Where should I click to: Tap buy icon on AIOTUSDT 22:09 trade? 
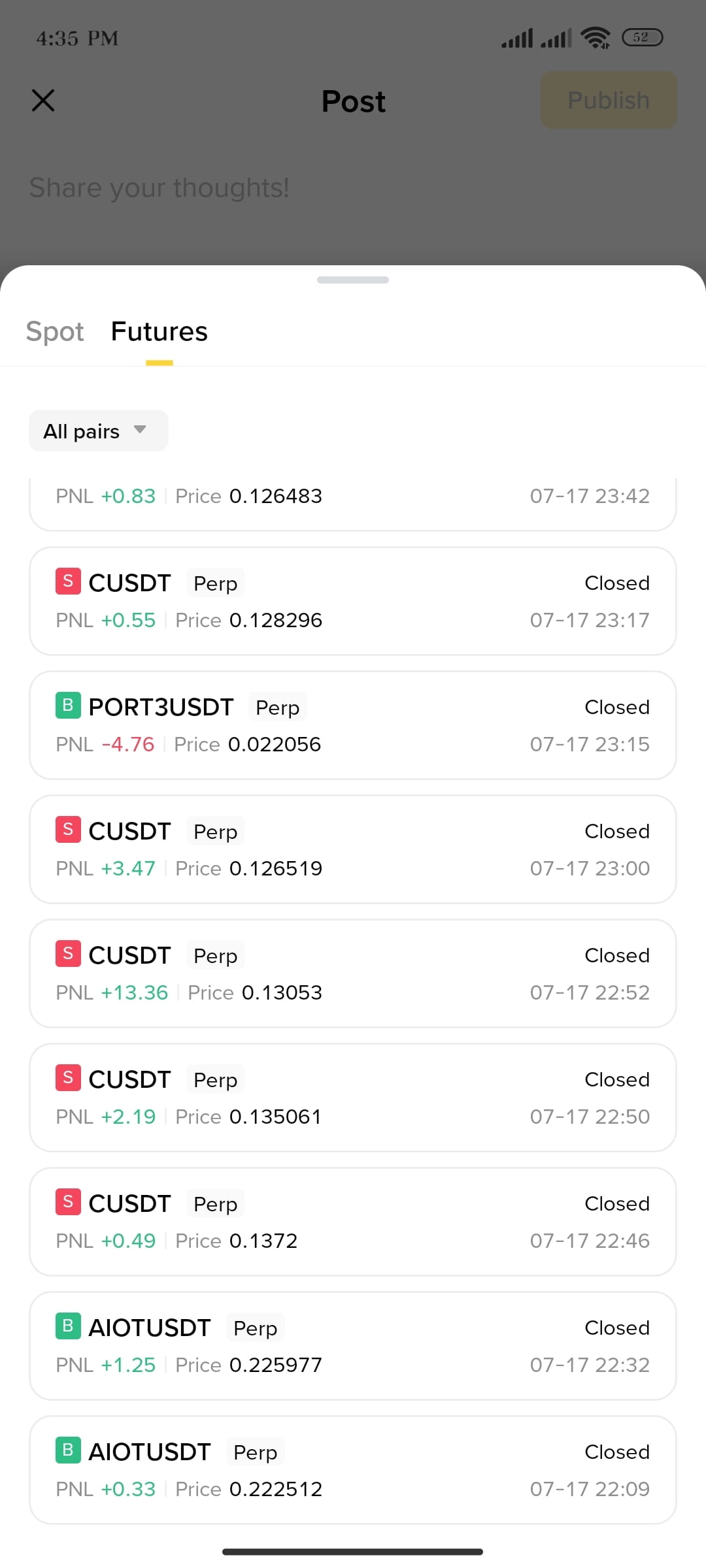(x=68, y=1450)
